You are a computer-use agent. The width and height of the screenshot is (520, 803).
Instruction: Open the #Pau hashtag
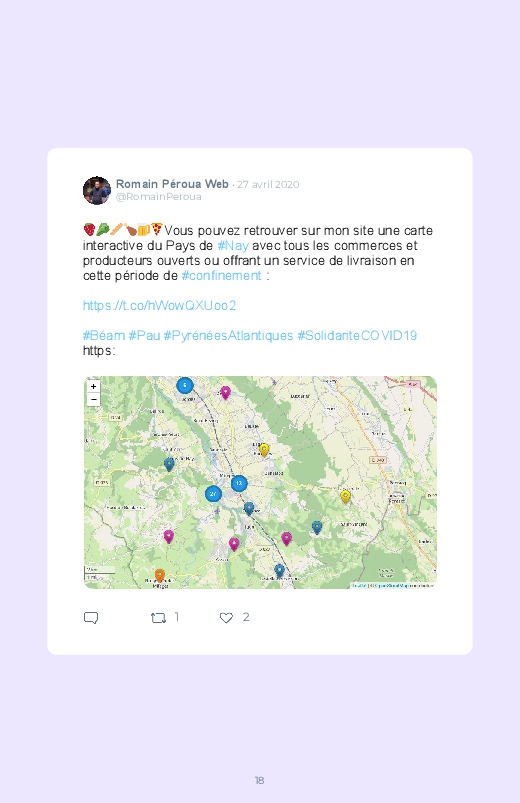click(x=144, y=335)
